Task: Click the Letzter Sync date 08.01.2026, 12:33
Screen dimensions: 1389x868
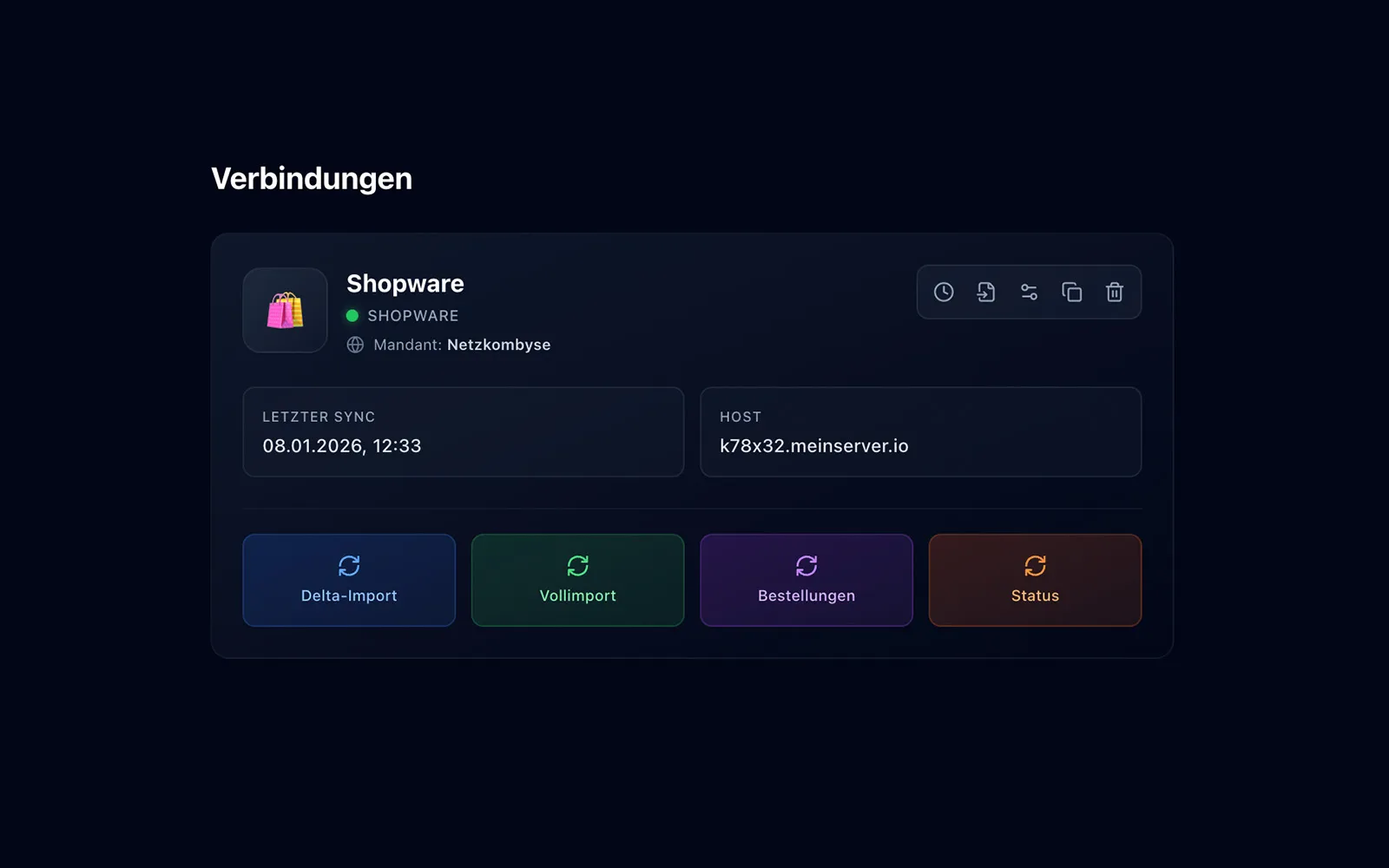Action: [342, 446]
